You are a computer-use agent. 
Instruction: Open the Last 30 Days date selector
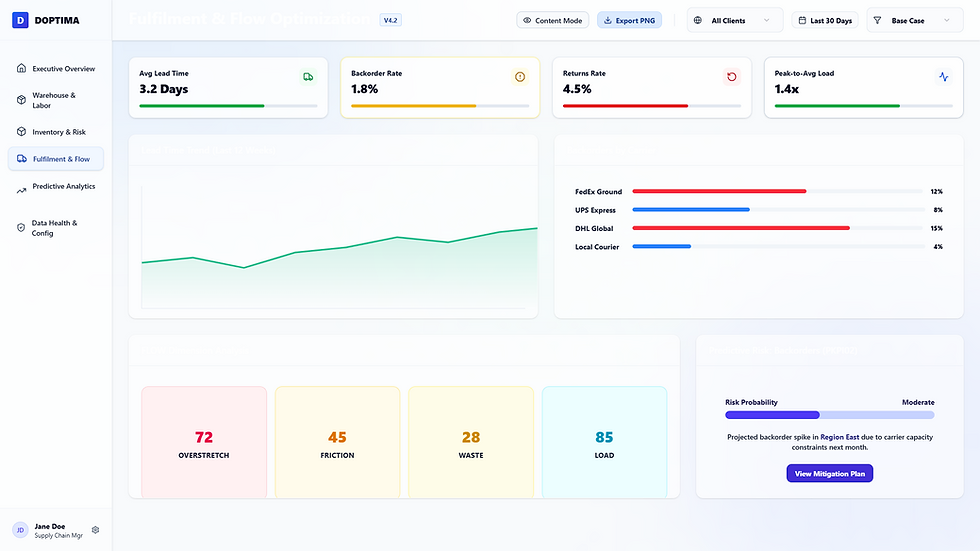point(825,21)
